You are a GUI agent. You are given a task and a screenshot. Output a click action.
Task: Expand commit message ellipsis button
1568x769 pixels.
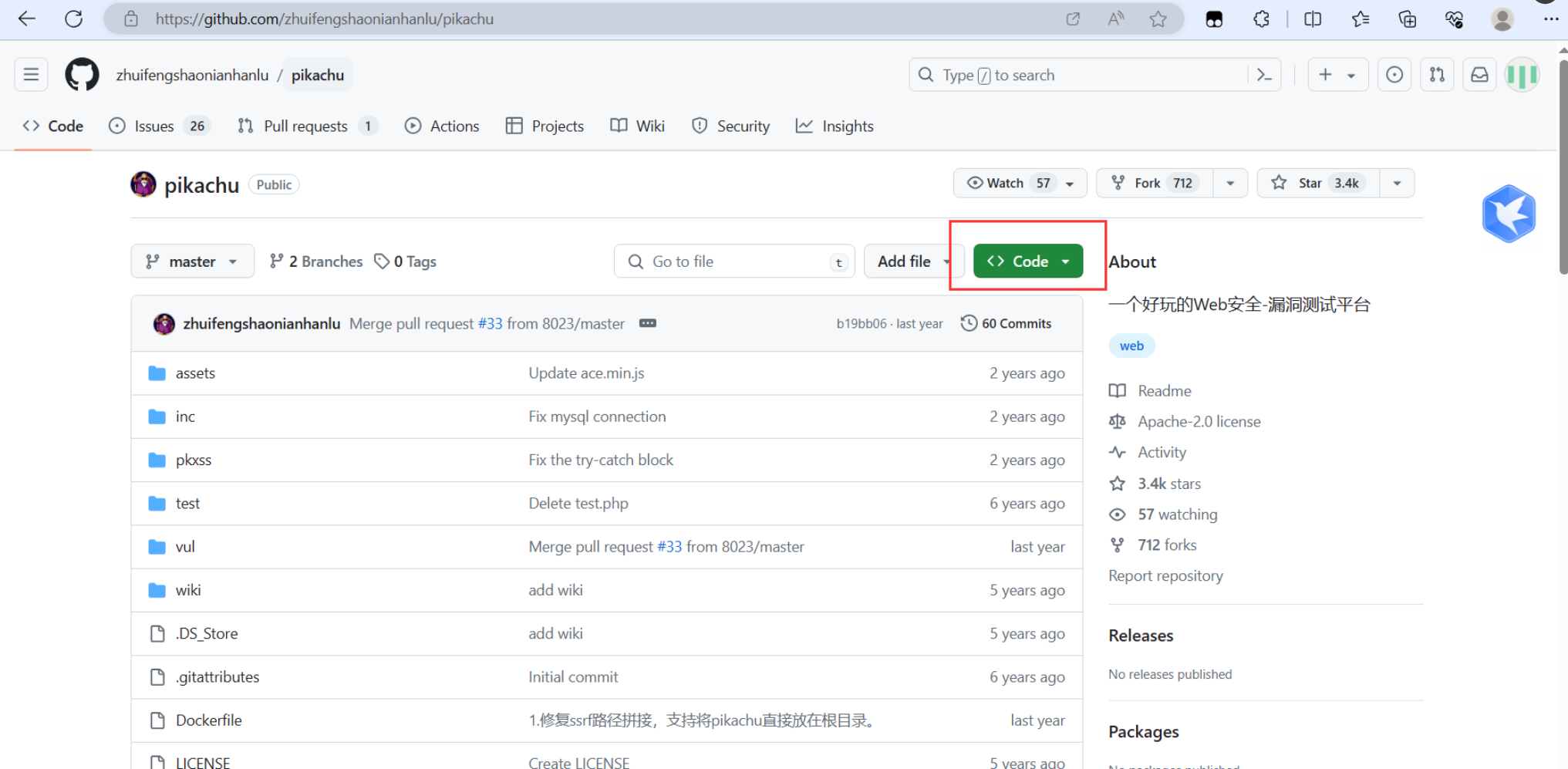click(x=648, y=323)
